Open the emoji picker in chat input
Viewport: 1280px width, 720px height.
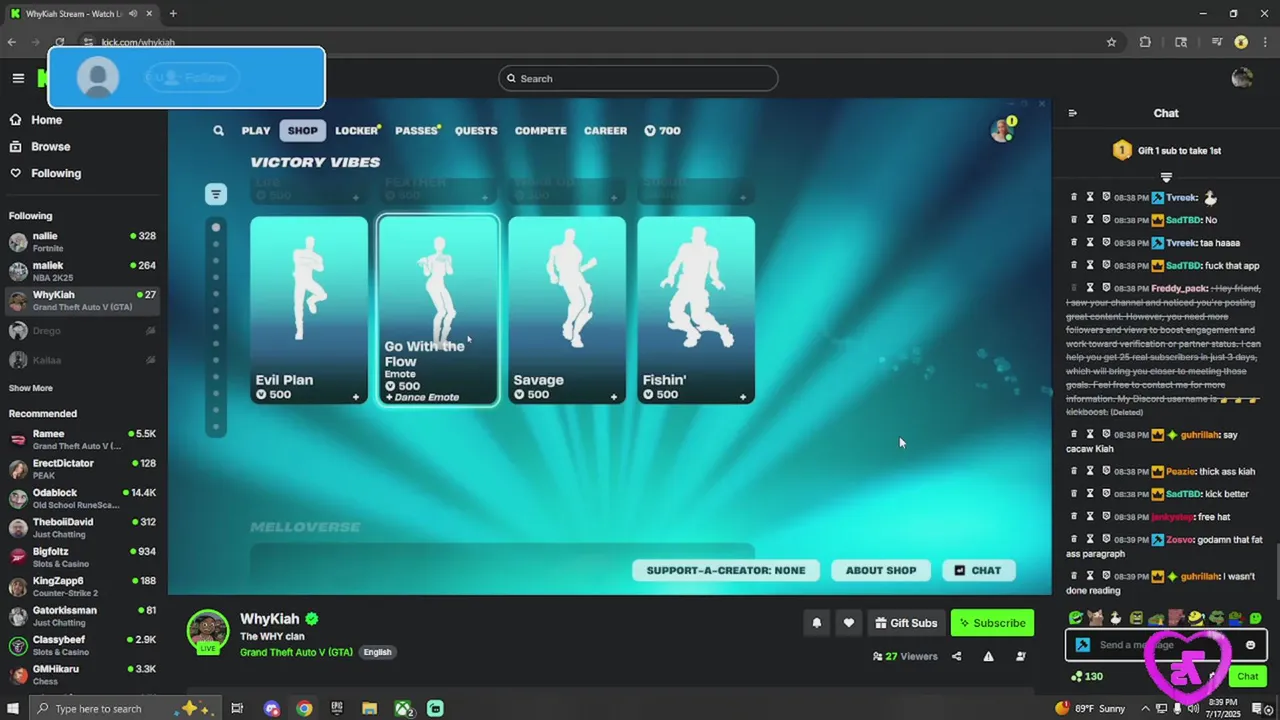coord(1250,645)
